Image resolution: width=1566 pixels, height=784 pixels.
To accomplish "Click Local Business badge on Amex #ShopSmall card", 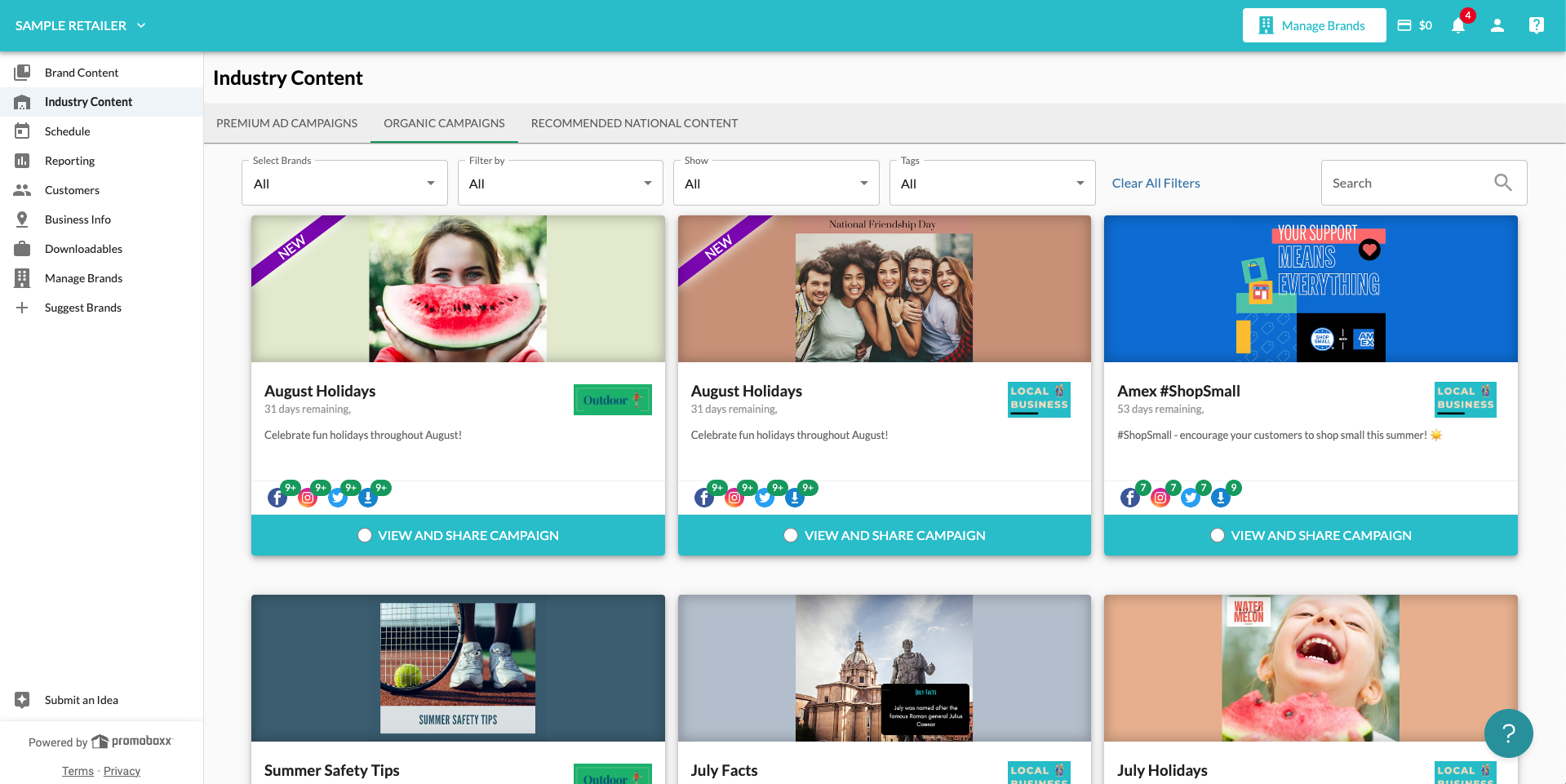I will tap(1466, 400).
